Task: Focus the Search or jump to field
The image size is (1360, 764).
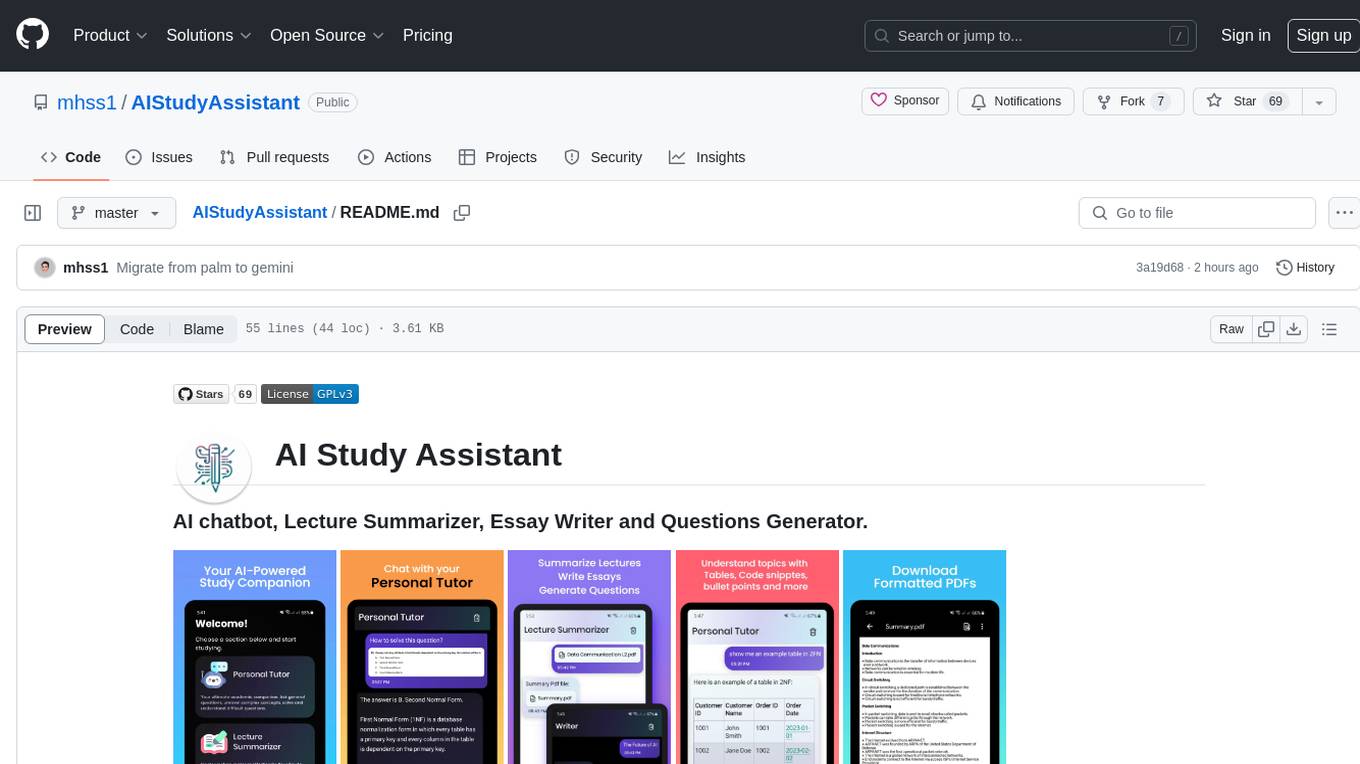Action: [x=1031, y=36]
